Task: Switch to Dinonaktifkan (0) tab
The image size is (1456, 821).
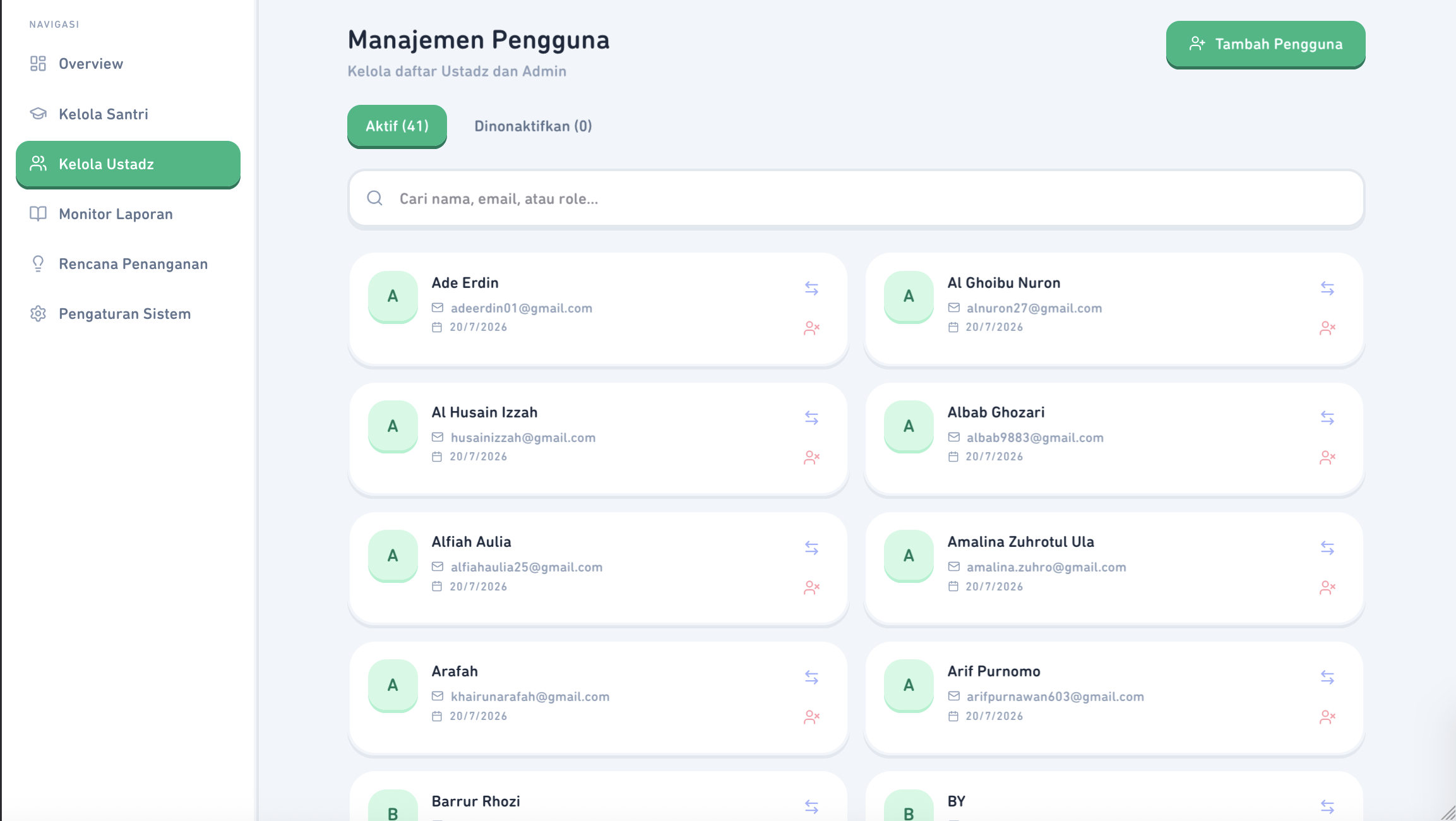Action: click(533, 126)
